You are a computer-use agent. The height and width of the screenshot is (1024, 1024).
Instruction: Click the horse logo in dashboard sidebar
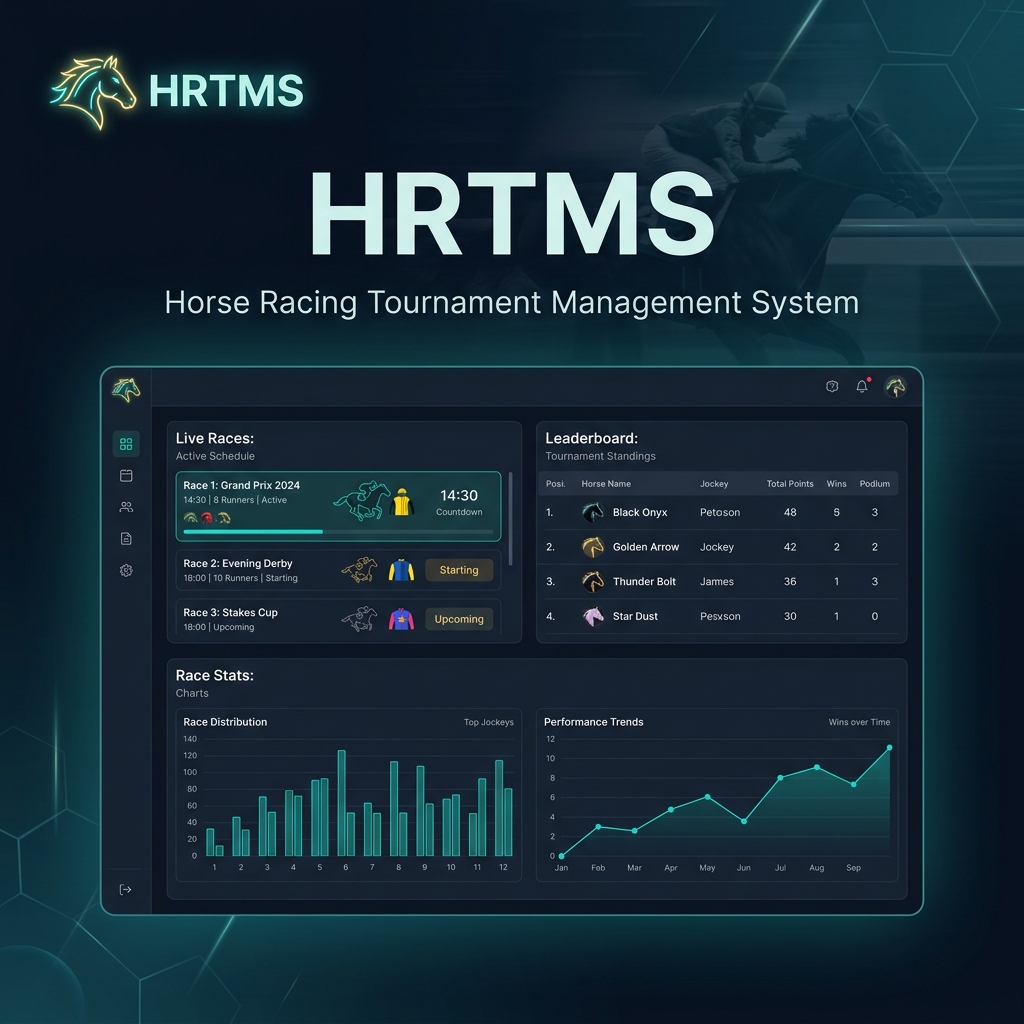[126, 389]
